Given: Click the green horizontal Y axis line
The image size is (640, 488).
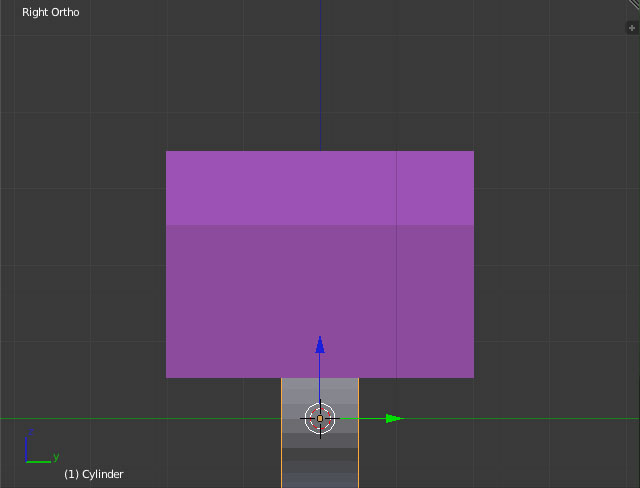Looking at the screenshot, I should [x=150, y=418].
